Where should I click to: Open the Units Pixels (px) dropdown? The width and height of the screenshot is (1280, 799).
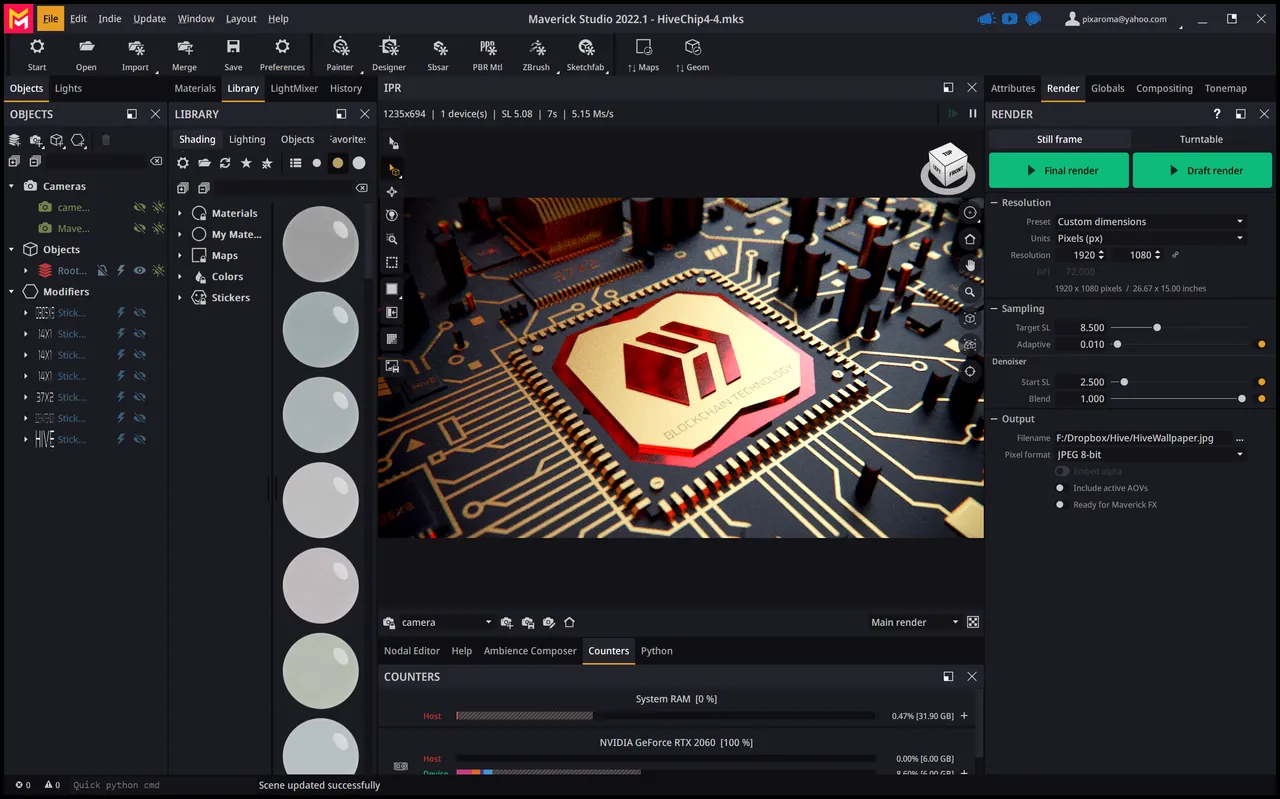1150,238
